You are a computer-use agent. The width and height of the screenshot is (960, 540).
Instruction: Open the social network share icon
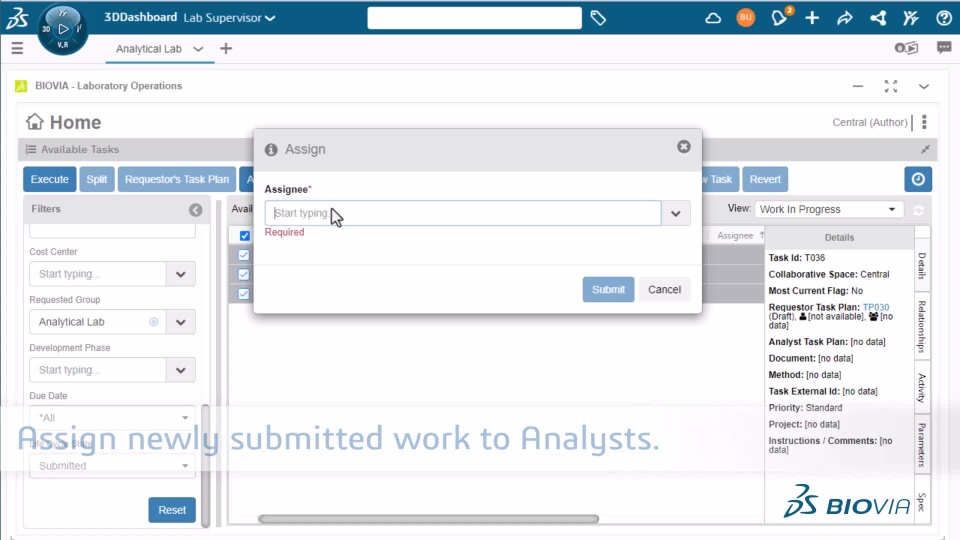[878, 18]
